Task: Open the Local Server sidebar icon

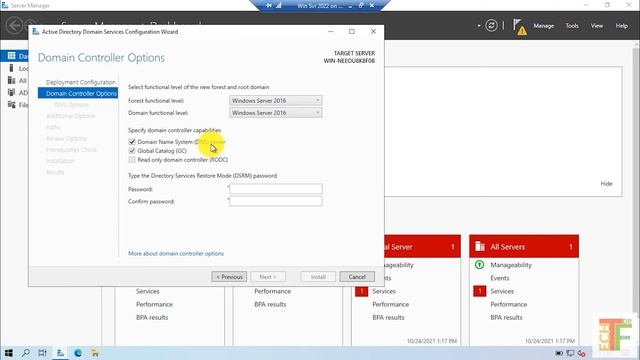Action: coord(11,68)
